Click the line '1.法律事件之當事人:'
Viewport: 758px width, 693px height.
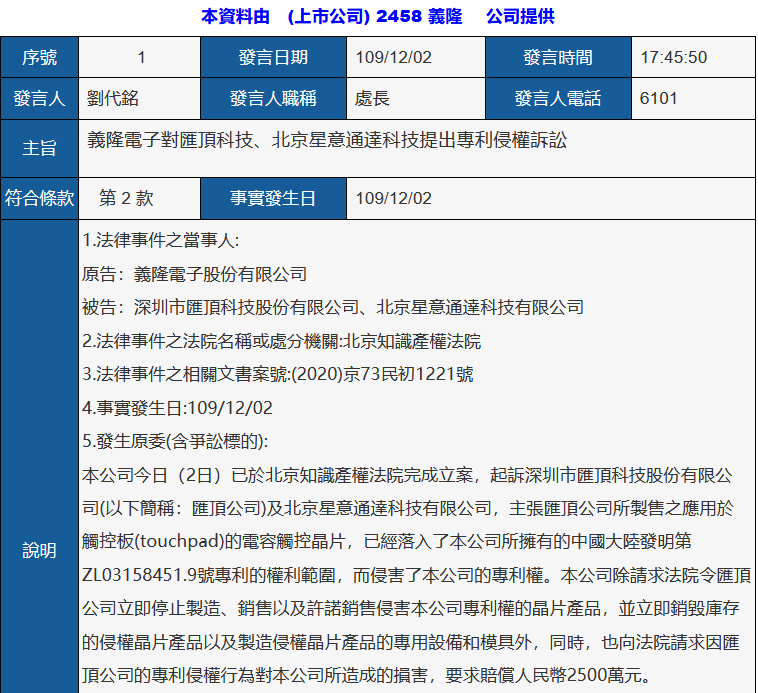160,240
